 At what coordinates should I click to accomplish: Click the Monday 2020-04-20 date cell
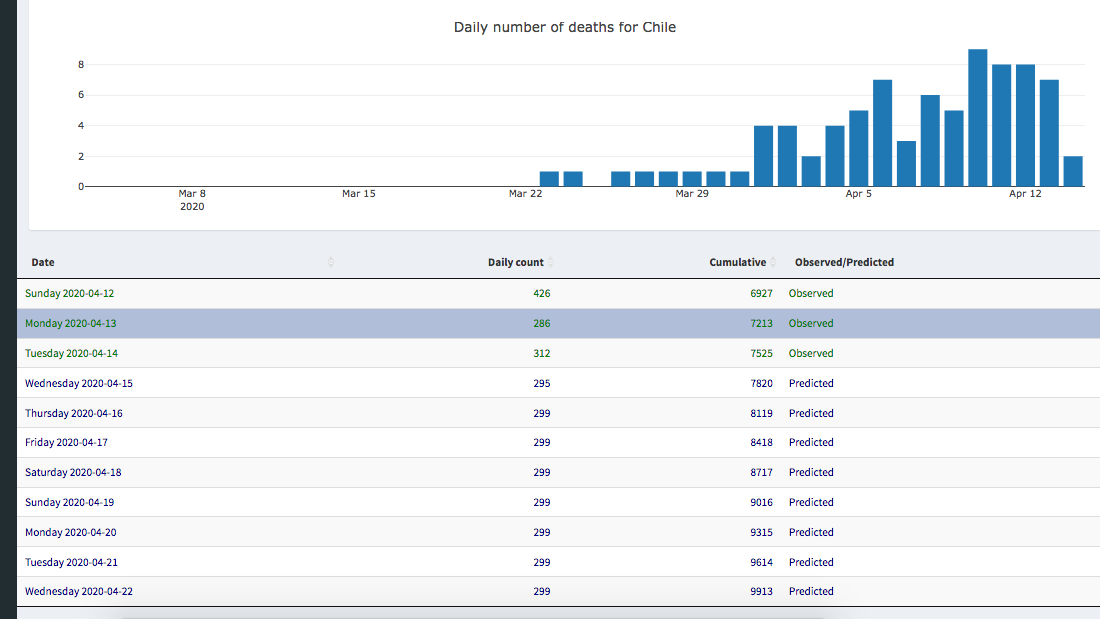(70, 532)
